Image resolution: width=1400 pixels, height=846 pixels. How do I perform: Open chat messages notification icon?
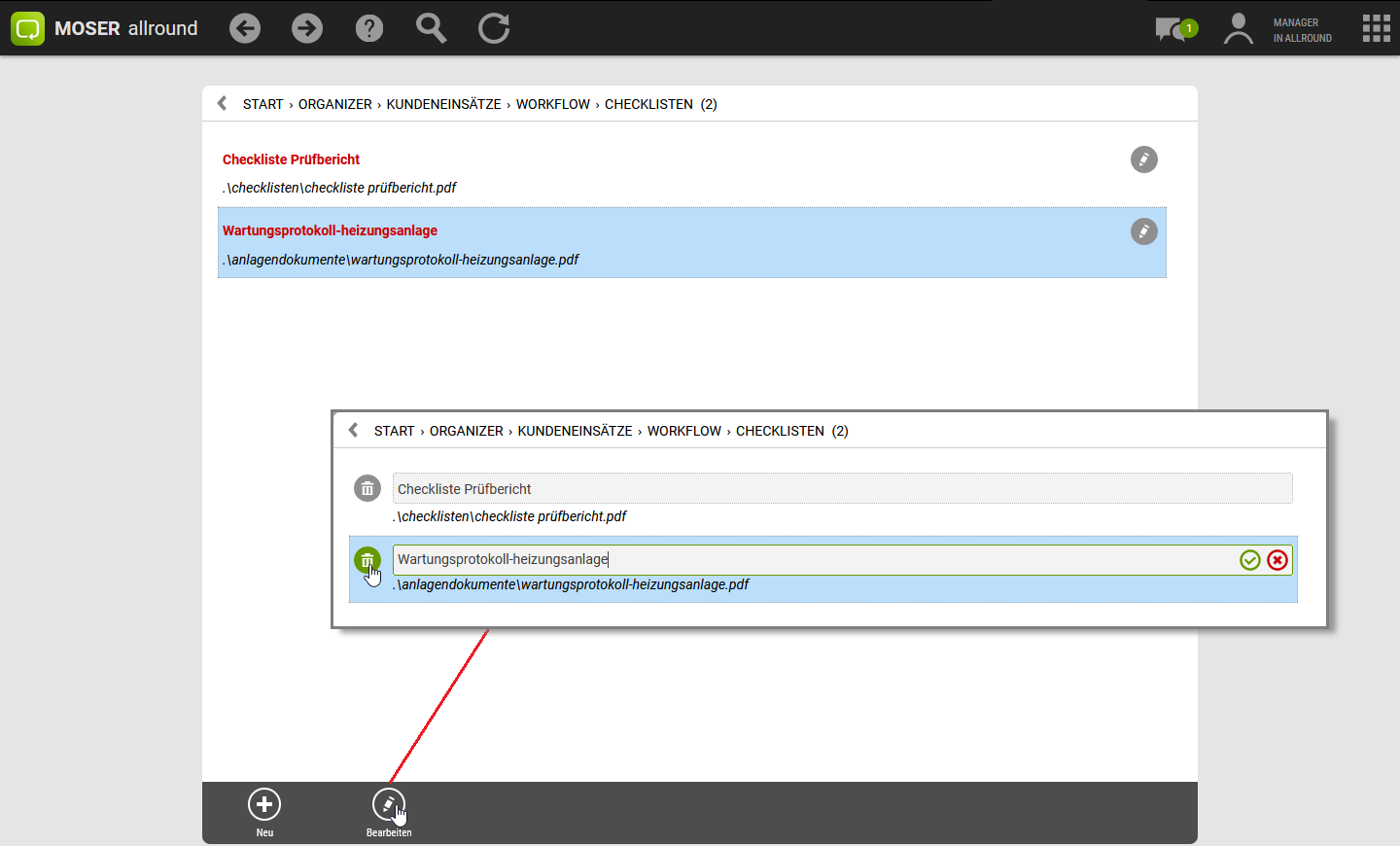tap(1174, 28)
